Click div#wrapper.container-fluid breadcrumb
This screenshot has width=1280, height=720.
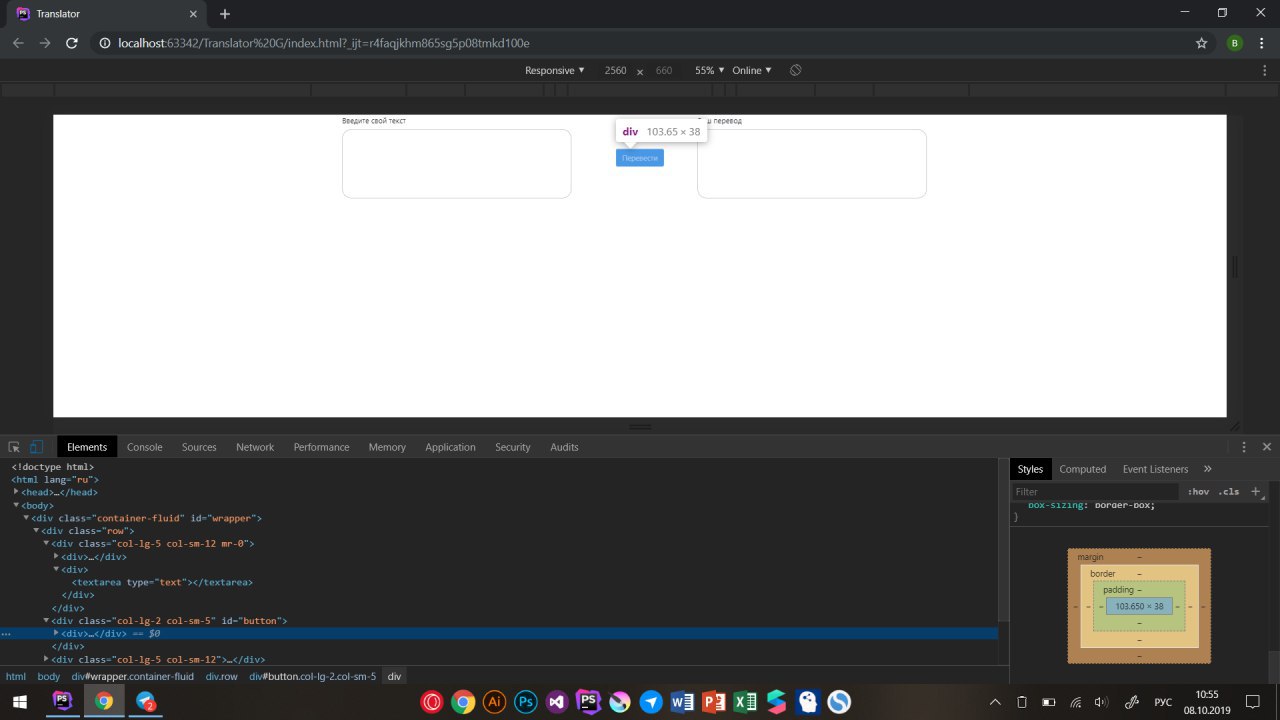(x=132, y=676)
